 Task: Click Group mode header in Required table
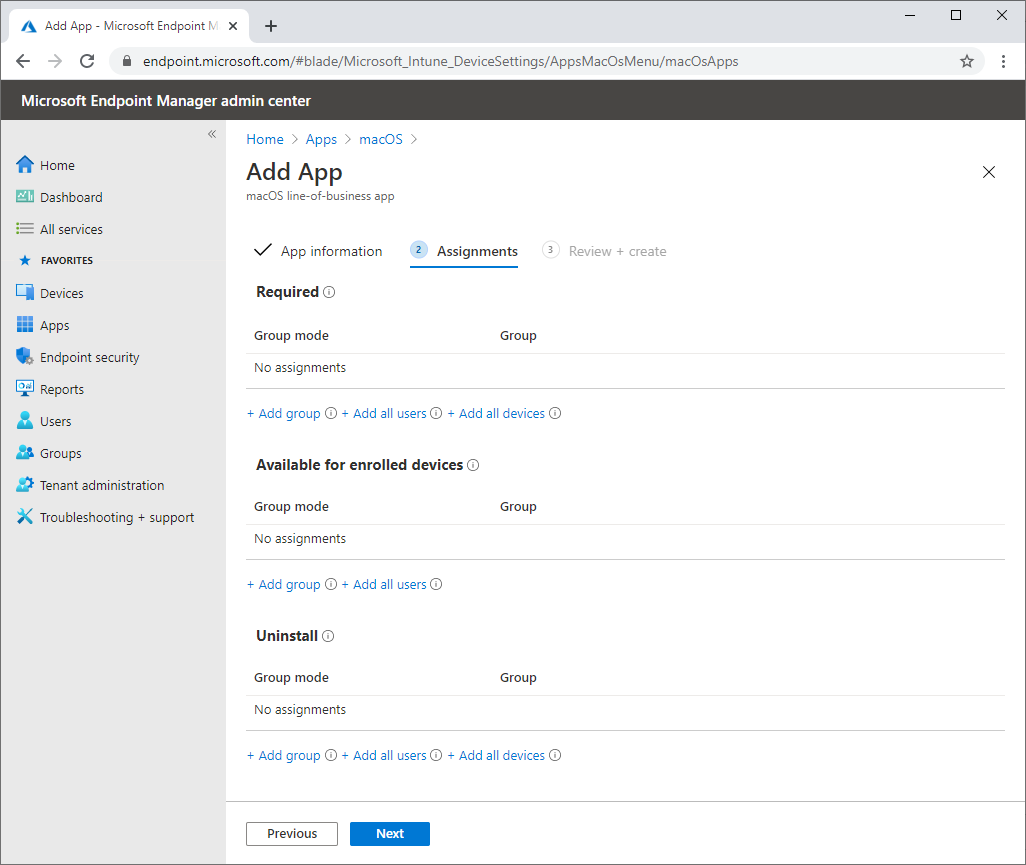pos(291,336)
